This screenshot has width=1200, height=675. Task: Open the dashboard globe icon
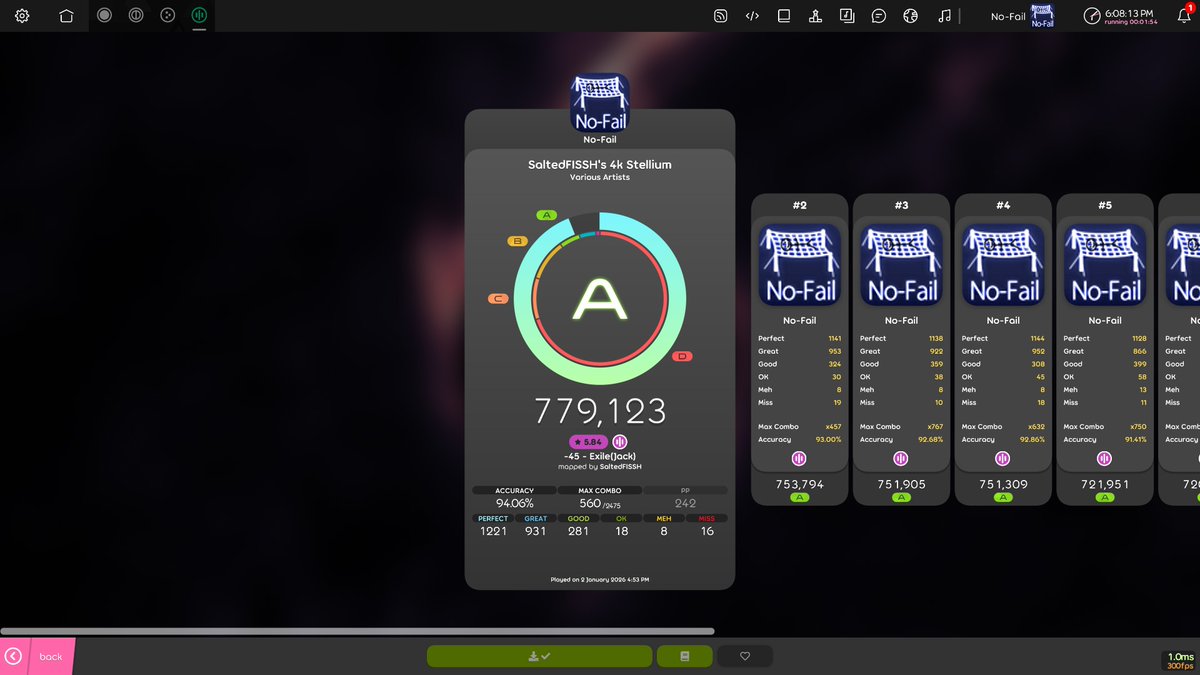point(911,16)
